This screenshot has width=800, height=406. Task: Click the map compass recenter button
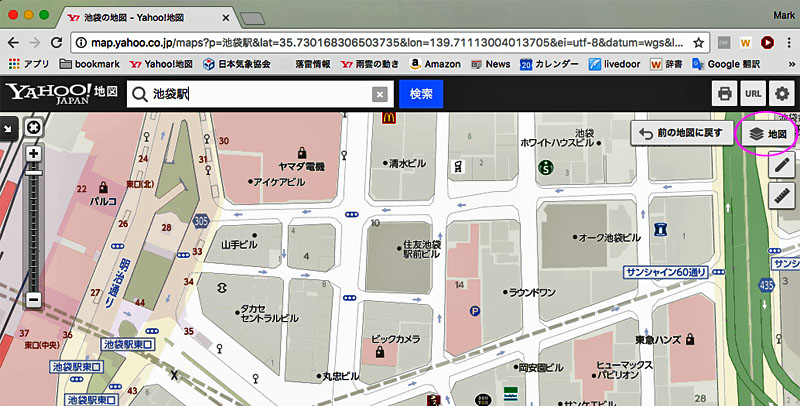(x=34, y=128)
